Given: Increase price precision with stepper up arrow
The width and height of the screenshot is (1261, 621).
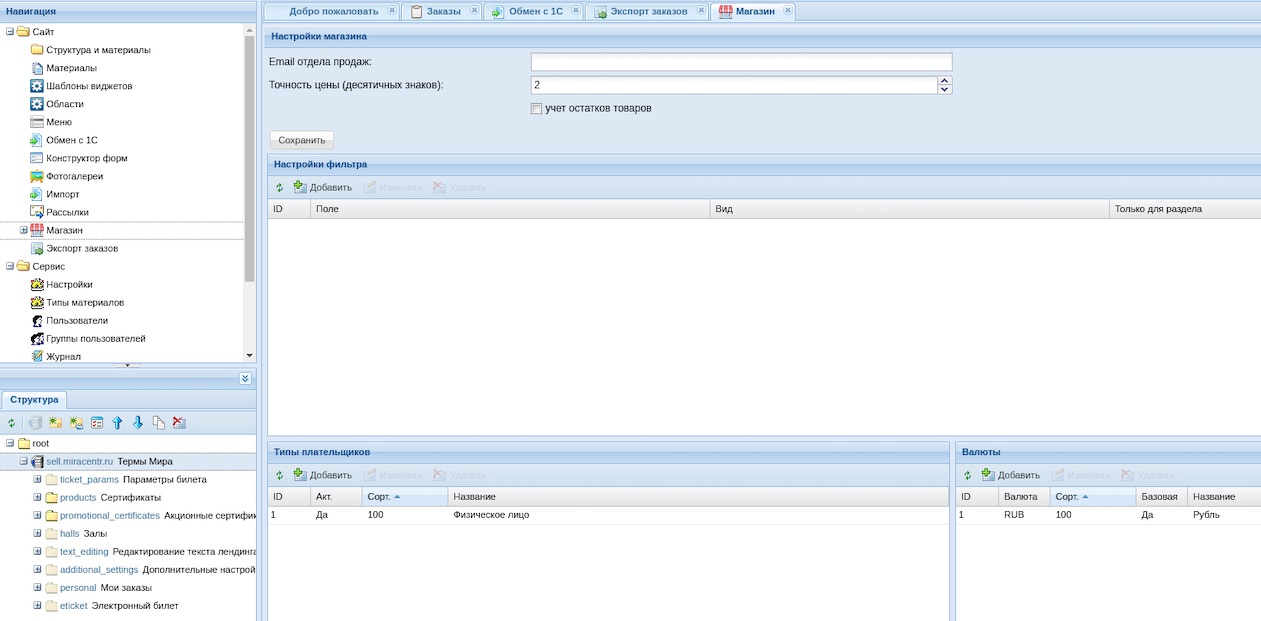Looking at the screenshot, I should (x=944, y=81).
